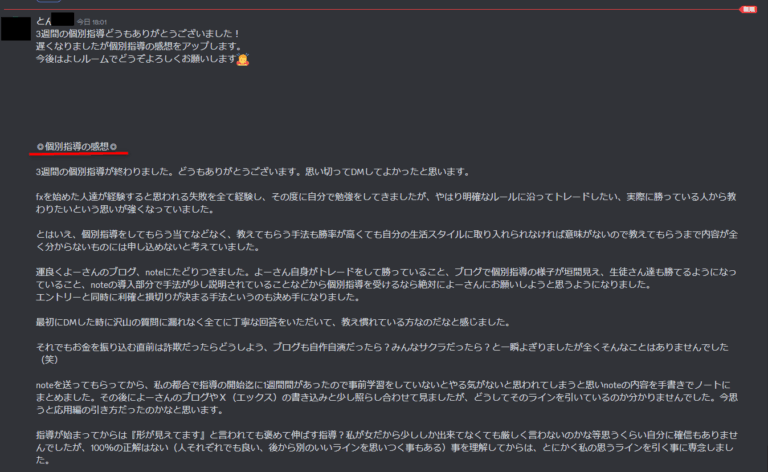Click the paragraph starting 最初にDMした時に沢山の質問
768x472 pixels.
tap(274, 322)
